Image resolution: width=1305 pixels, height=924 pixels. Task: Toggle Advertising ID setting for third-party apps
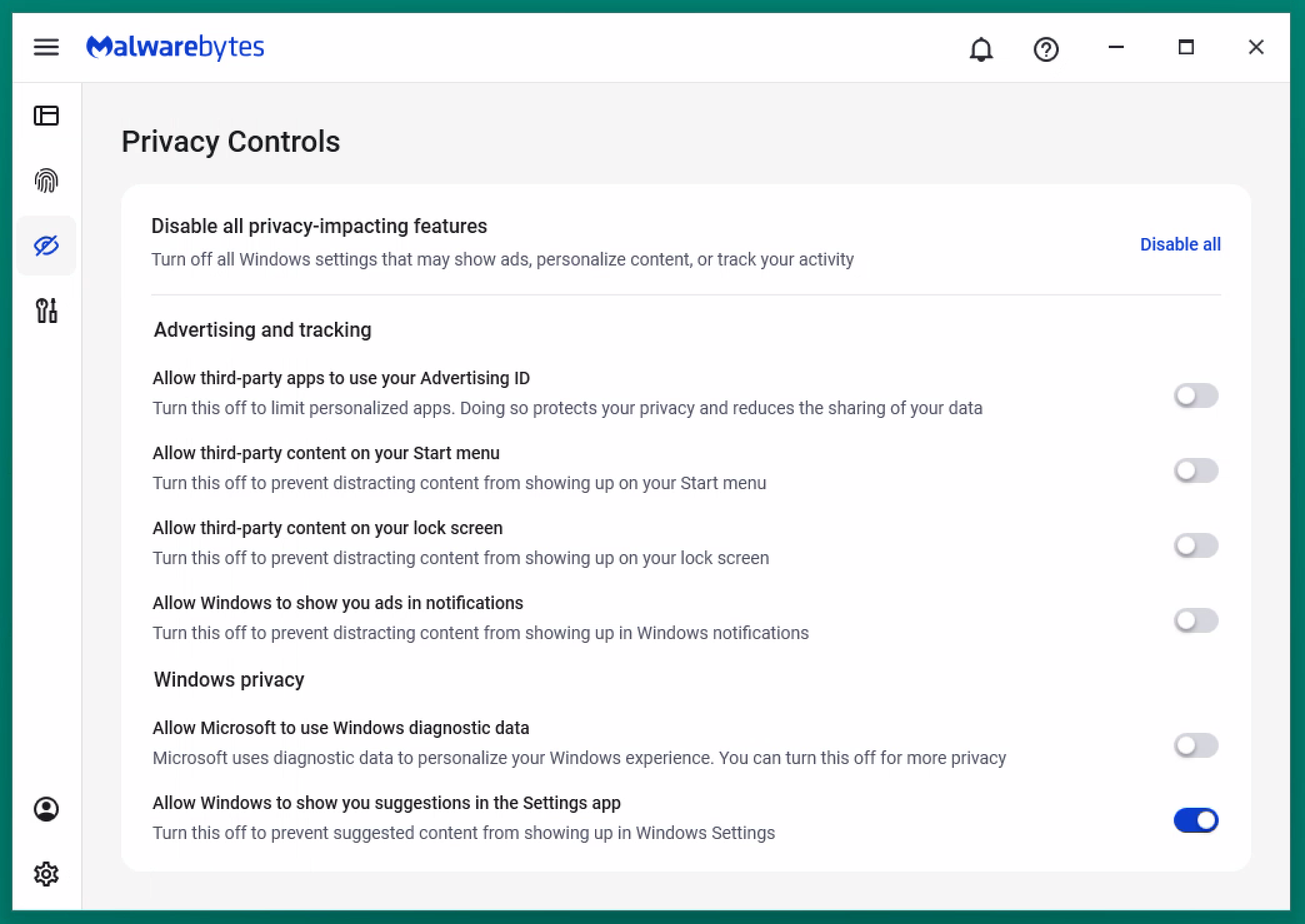[1196, 395]
